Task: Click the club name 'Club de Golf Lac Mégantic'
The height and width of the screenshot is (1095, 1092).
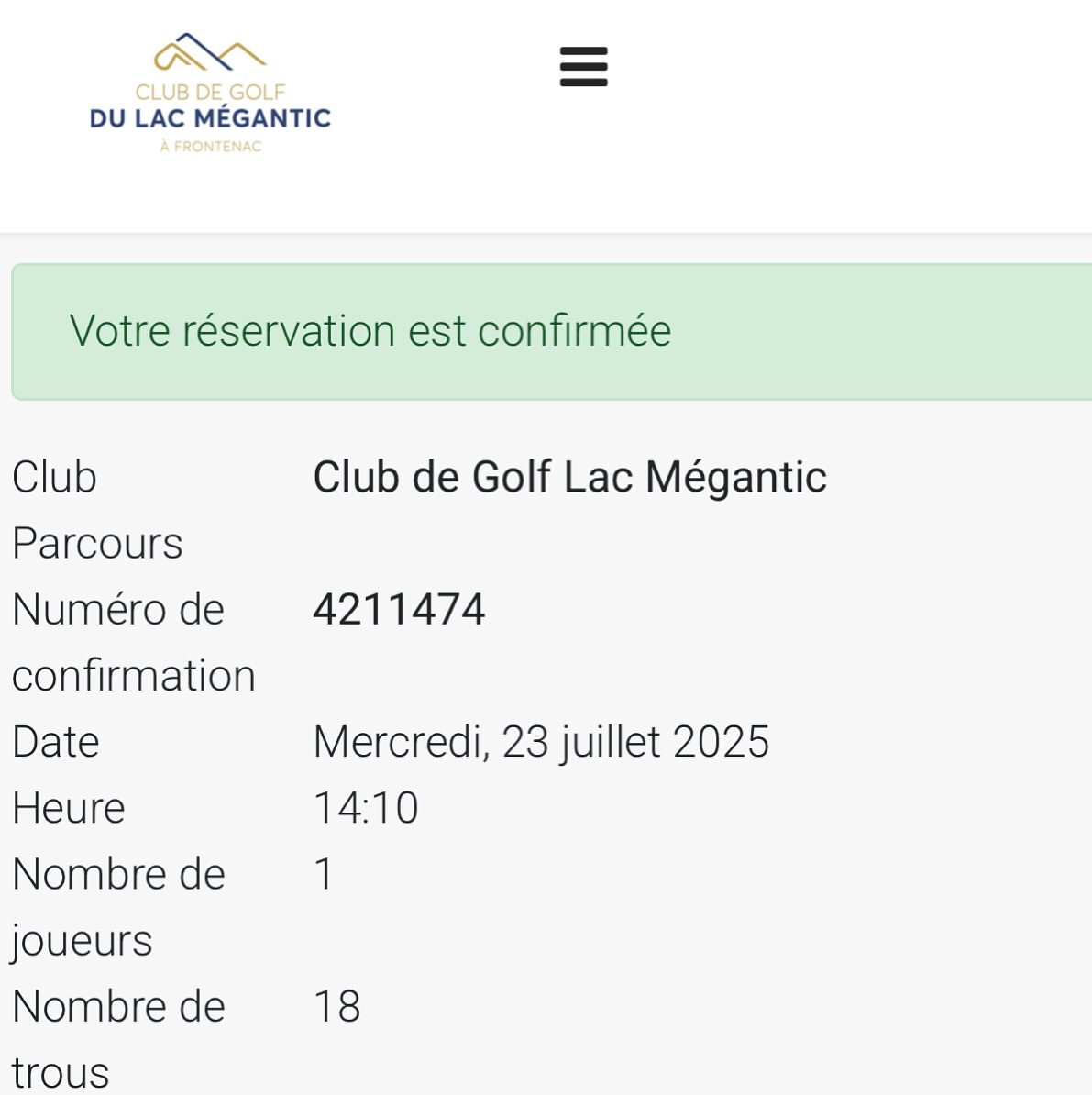Action: pos(569,478)
